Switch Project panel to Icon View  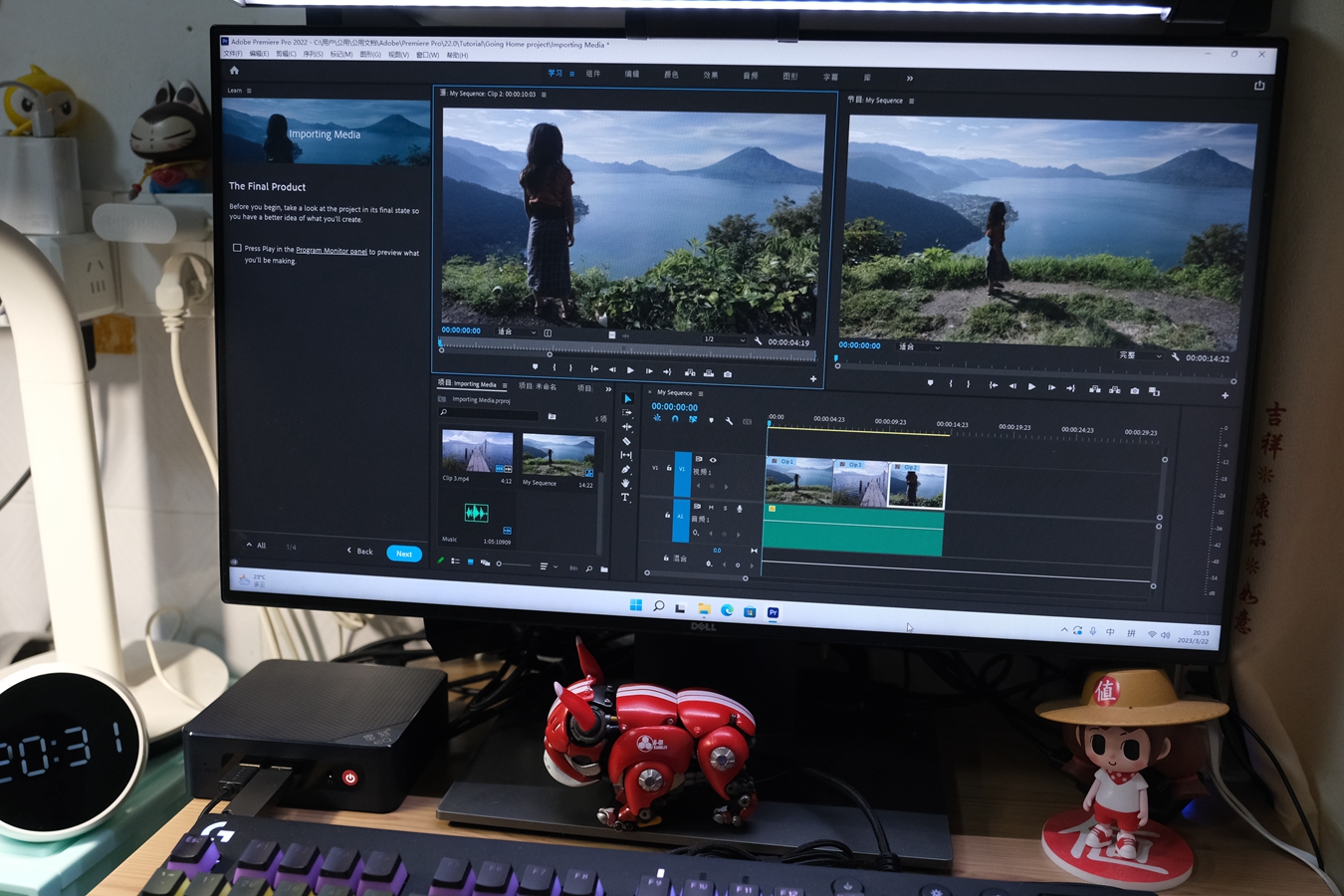pos(470,561)
